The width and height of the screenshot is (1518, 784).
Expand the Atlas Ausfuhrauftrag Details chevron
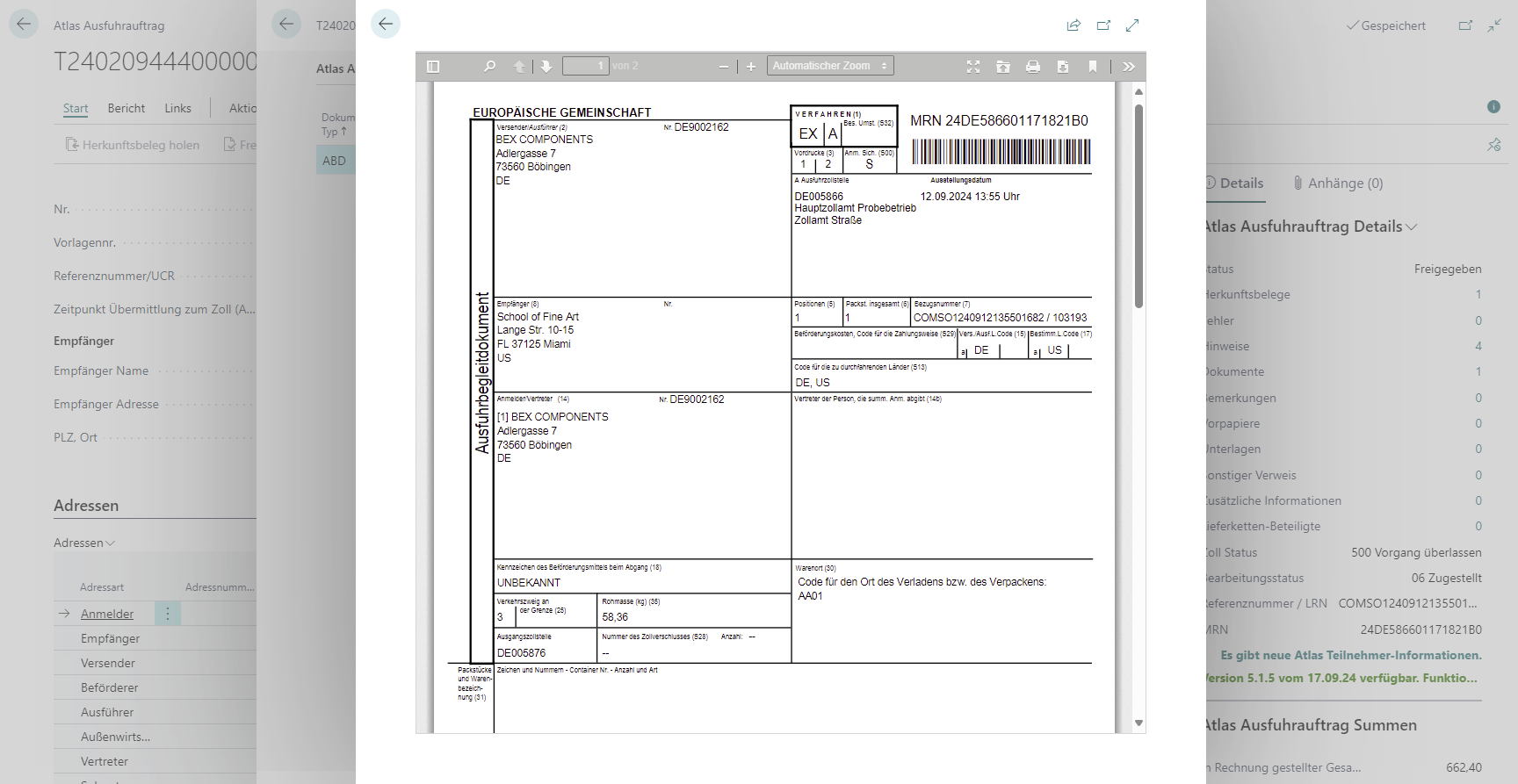click(1412, 227)
